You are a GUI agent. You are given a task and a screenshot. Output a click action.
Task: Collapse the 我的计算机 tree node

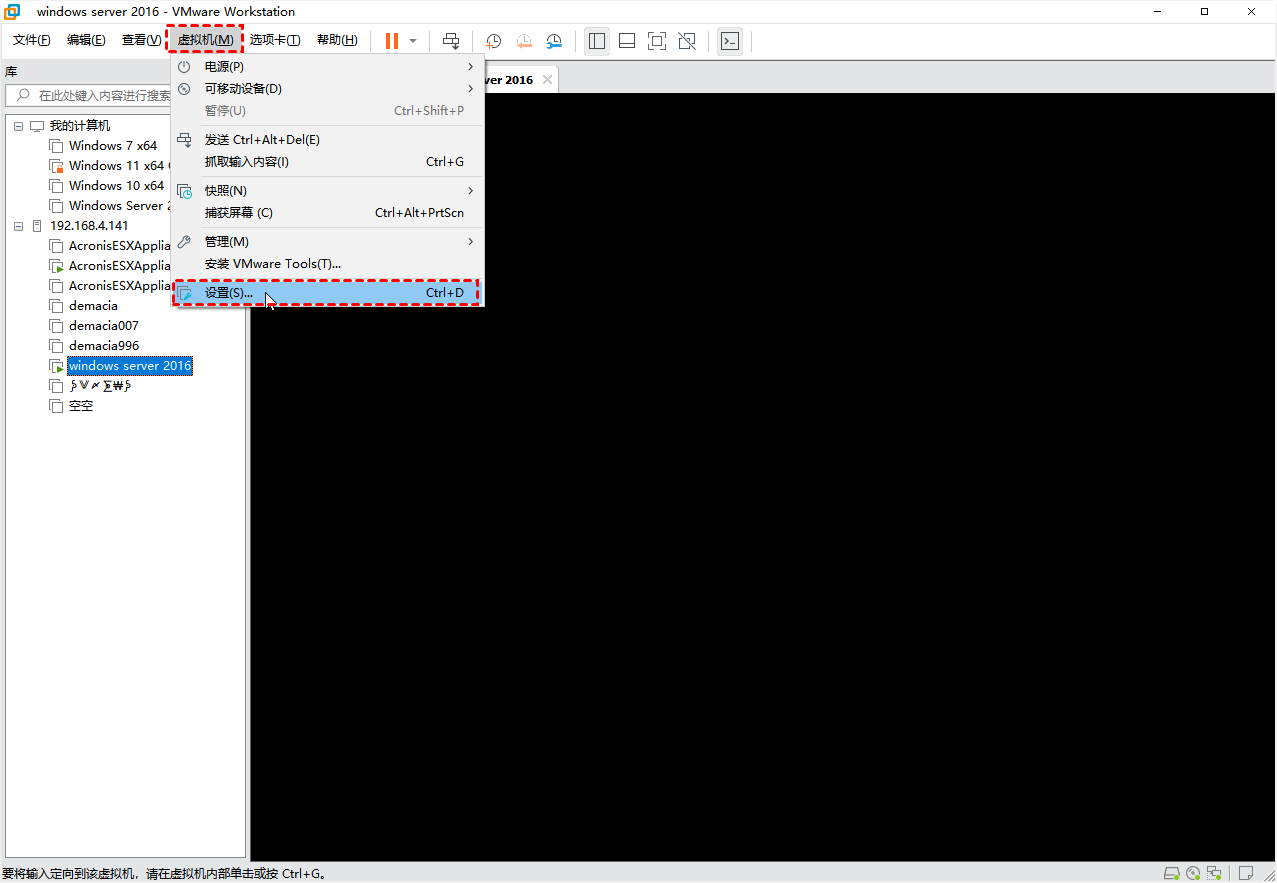pos(18,126)
